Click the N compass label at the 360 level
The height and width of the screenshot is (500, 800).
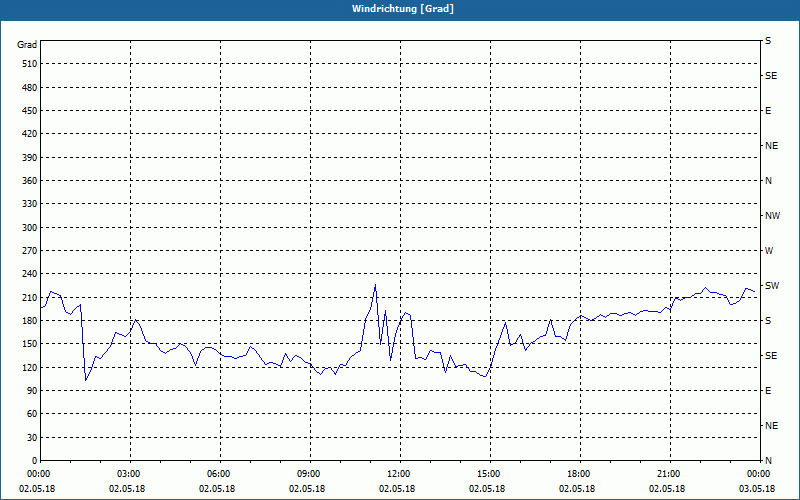tap(768, 181)
